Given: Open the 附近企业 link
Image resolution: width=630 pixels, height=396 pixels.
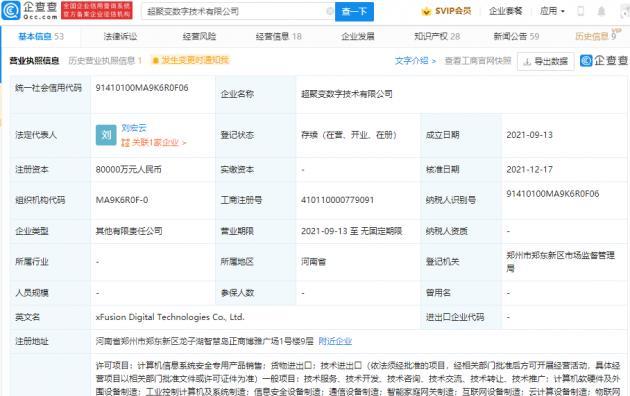Looking at the screenshot, I should [335, 341].
